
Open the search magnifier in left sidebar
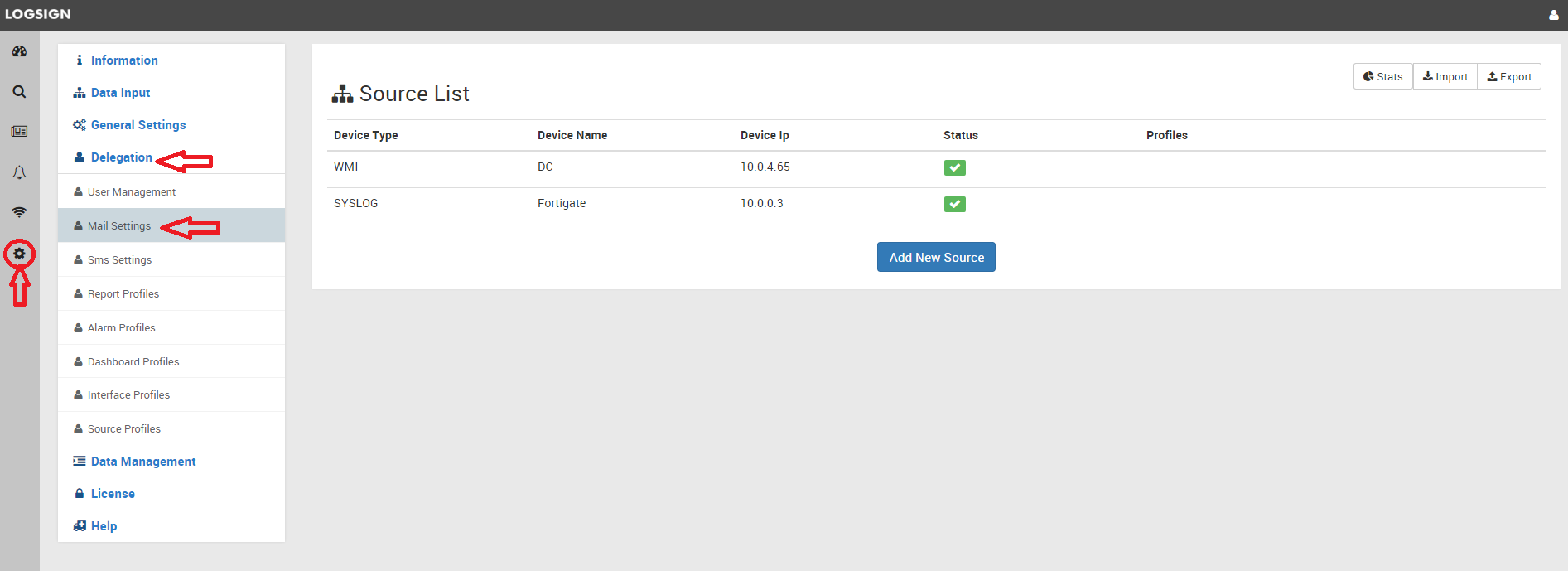click(19, 92)
